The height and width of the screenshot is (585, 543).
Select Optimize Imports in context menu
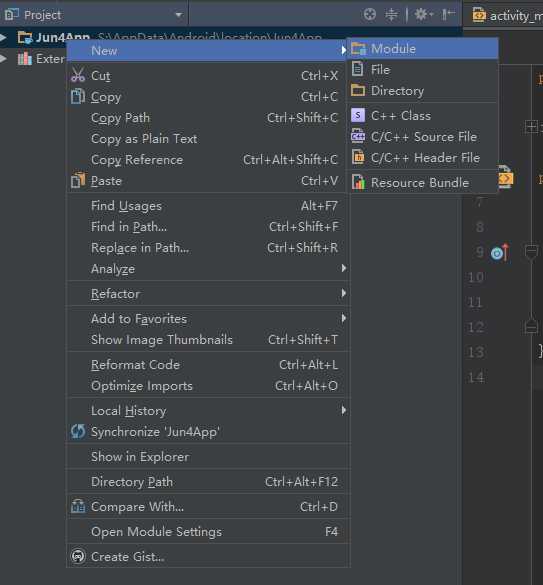click(207, 385)
